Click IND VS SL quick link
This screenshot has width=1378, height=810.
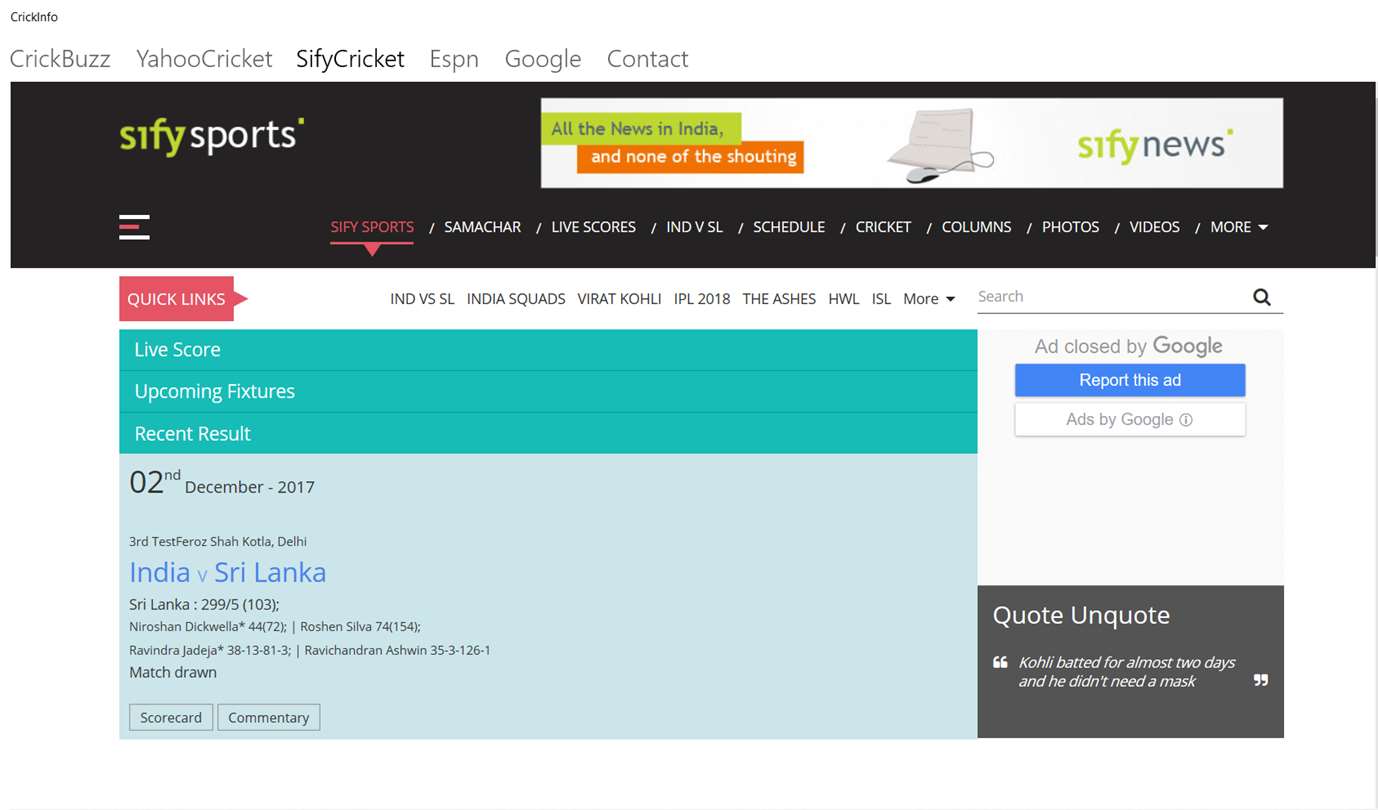coord(422,299)
